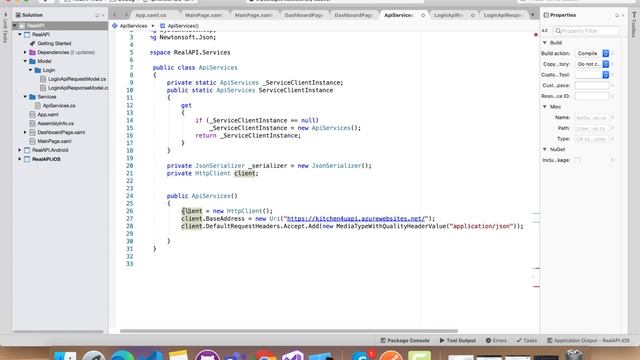Click the Getting Started rocket icon
The width and height of the screenshot is (640, 360).
32,43
